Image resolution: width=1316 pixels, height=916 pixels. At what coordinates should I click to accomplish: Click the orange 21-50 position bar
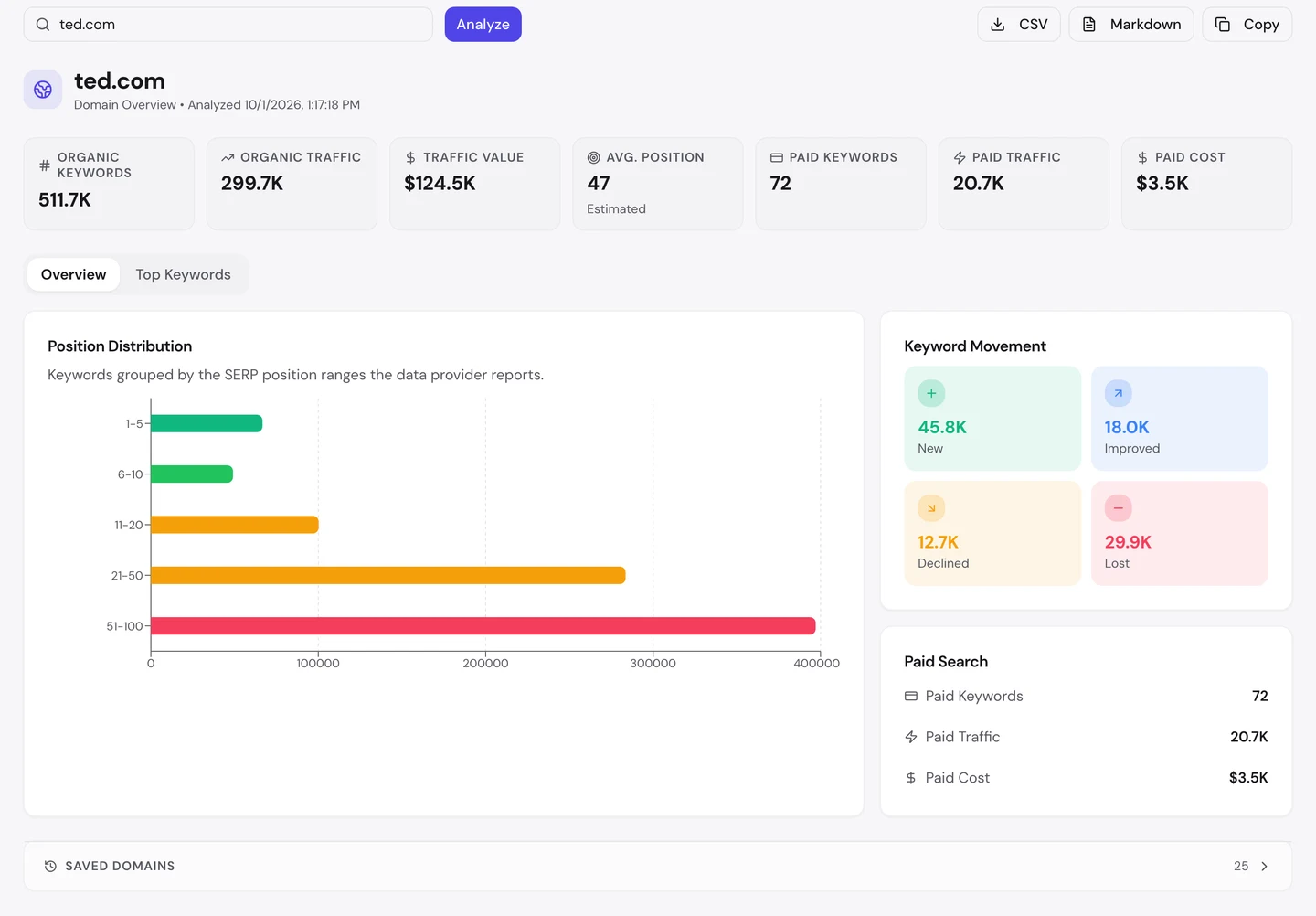coord(388,575)
